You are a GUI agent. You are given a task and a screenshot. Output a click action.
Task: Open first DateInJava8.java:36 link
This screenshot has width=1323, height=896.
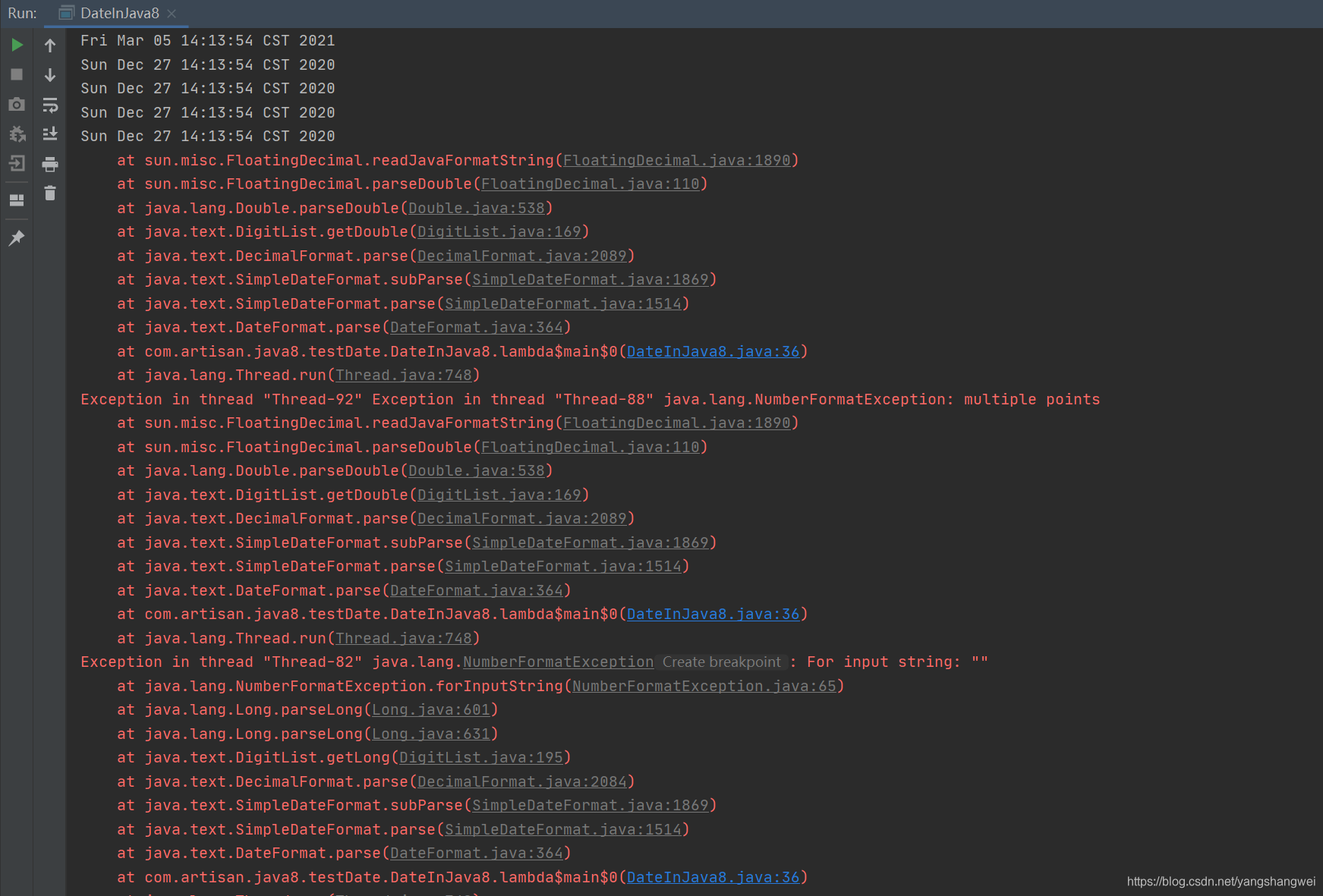(713, 351)
